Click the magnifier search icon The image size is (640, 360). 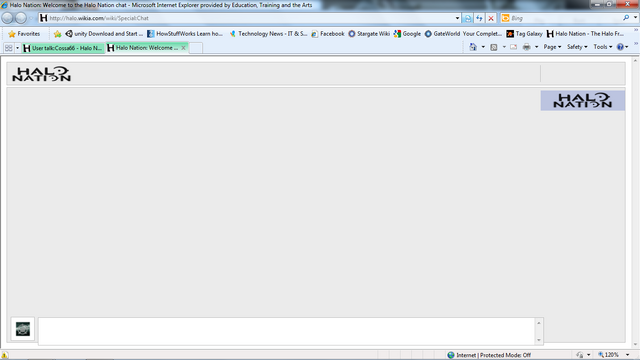(626, 18)
